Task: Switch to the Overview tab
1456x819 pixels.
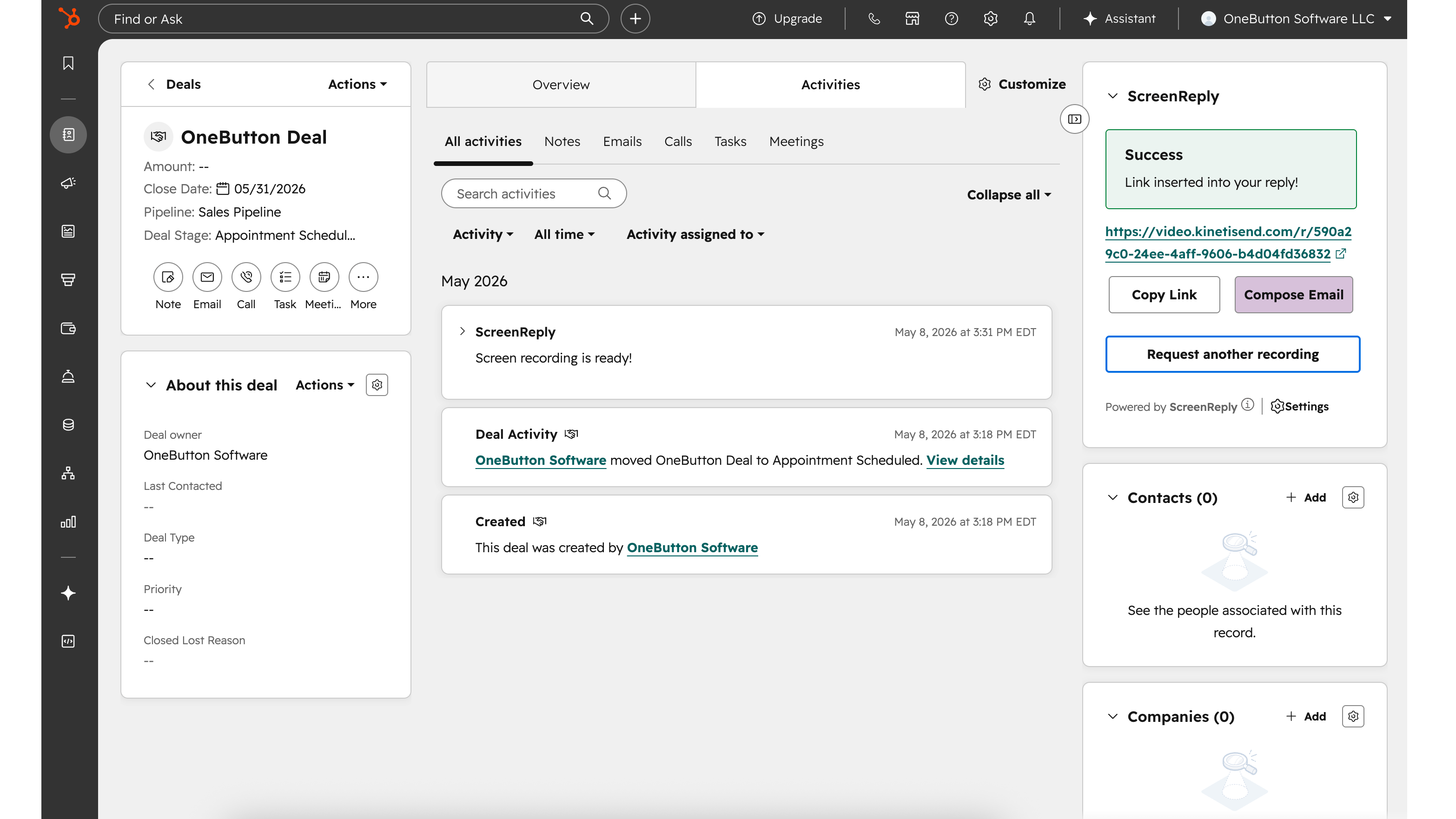Action: [561, 85]
